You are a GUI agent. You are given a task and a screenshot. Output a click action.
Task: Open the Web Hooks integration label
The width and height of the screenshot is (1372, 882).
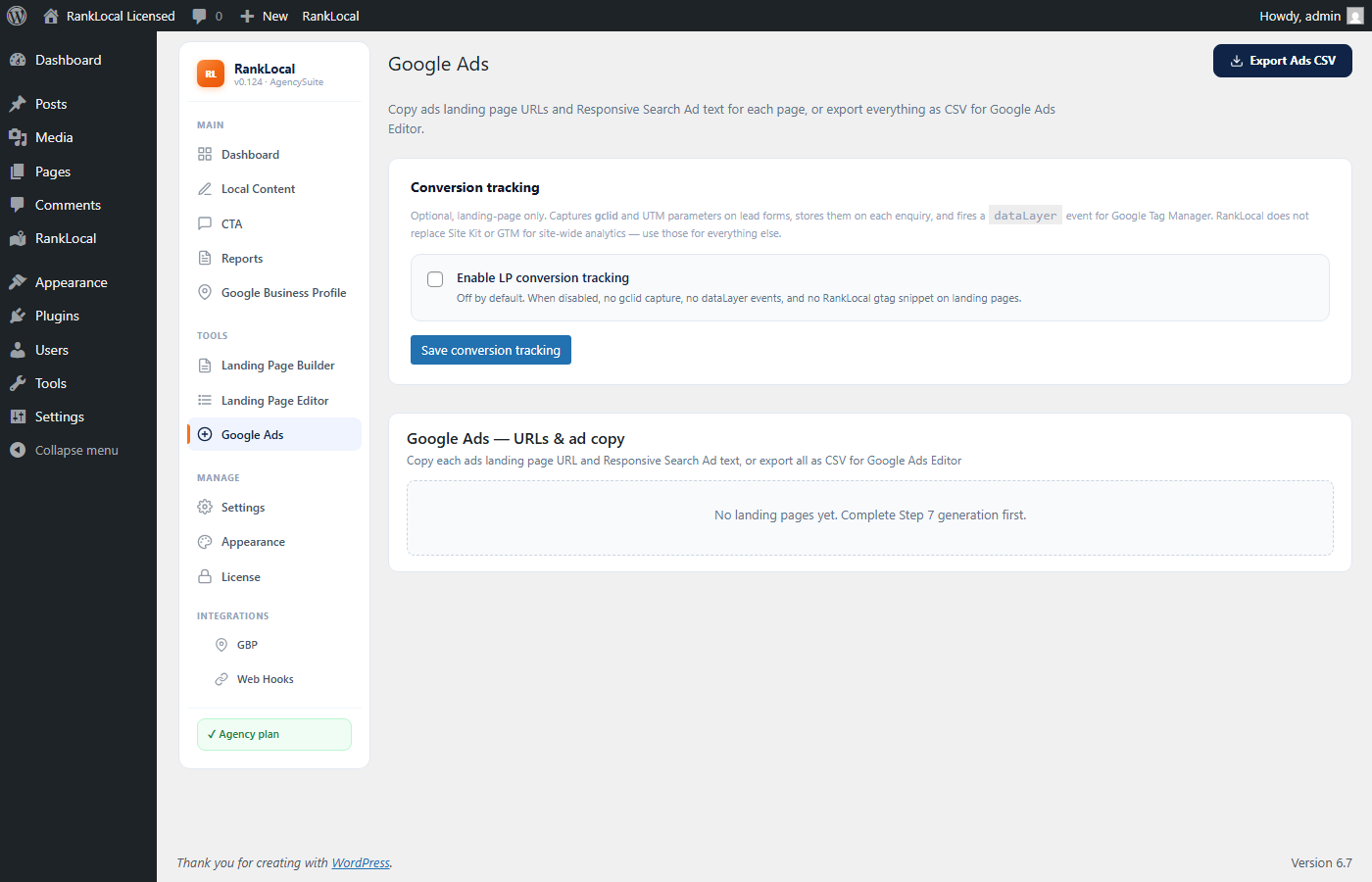tap(266, 679)
